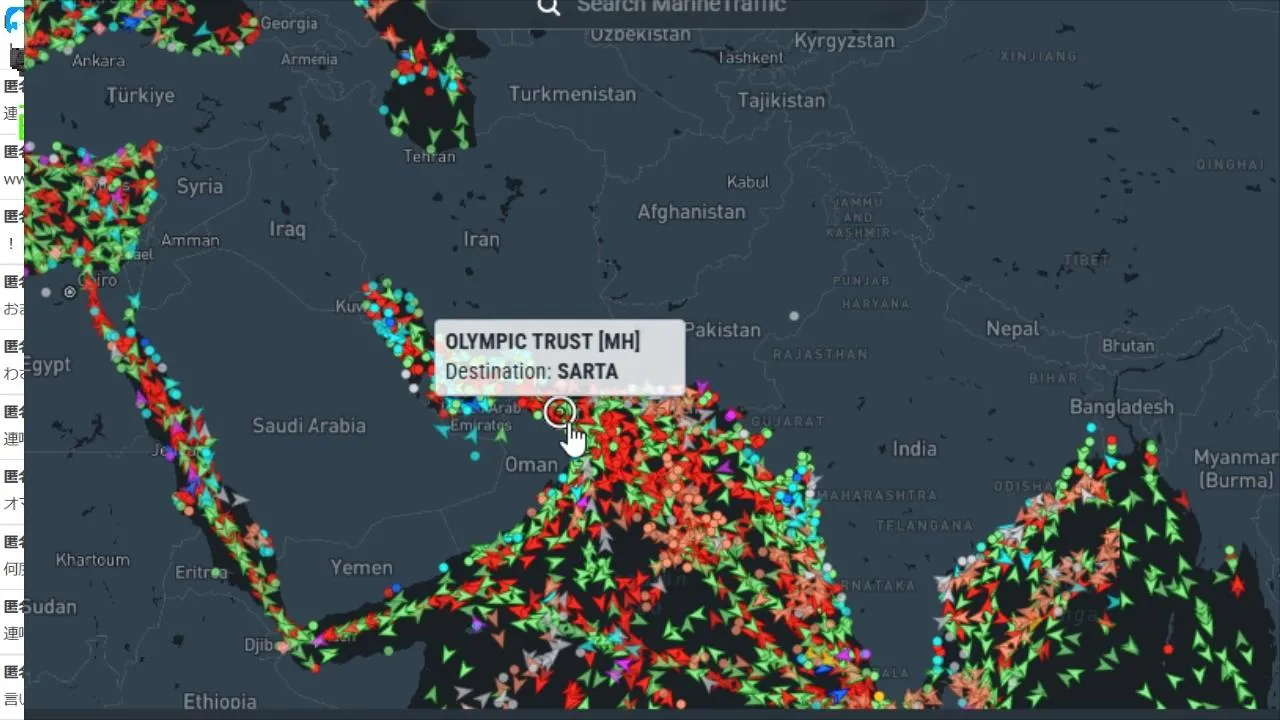This screenshot has height=720, width=1280.
Task: Click the Nepal country label
Action: [x=1012, y=329]
